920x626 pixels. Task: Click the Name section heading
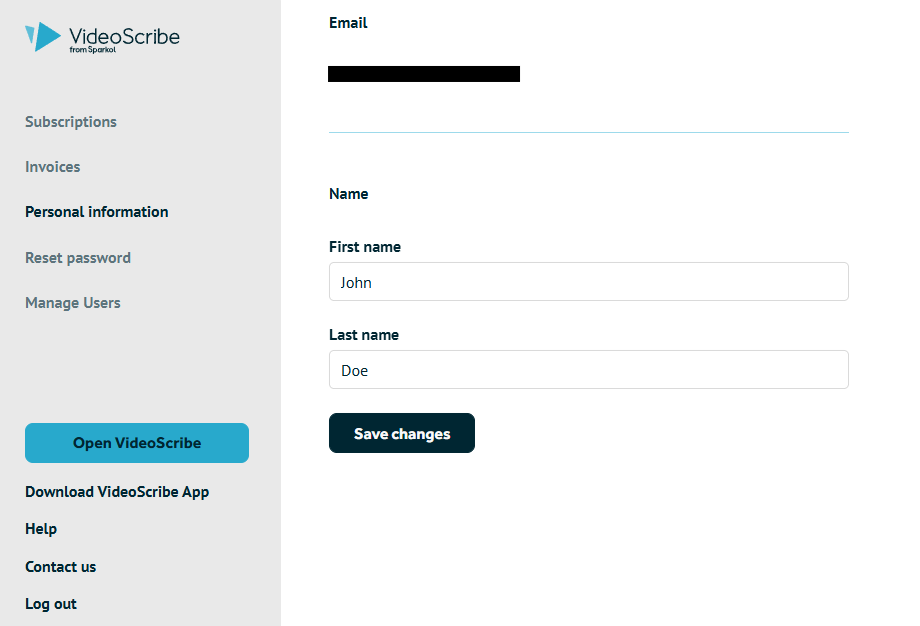349,194
